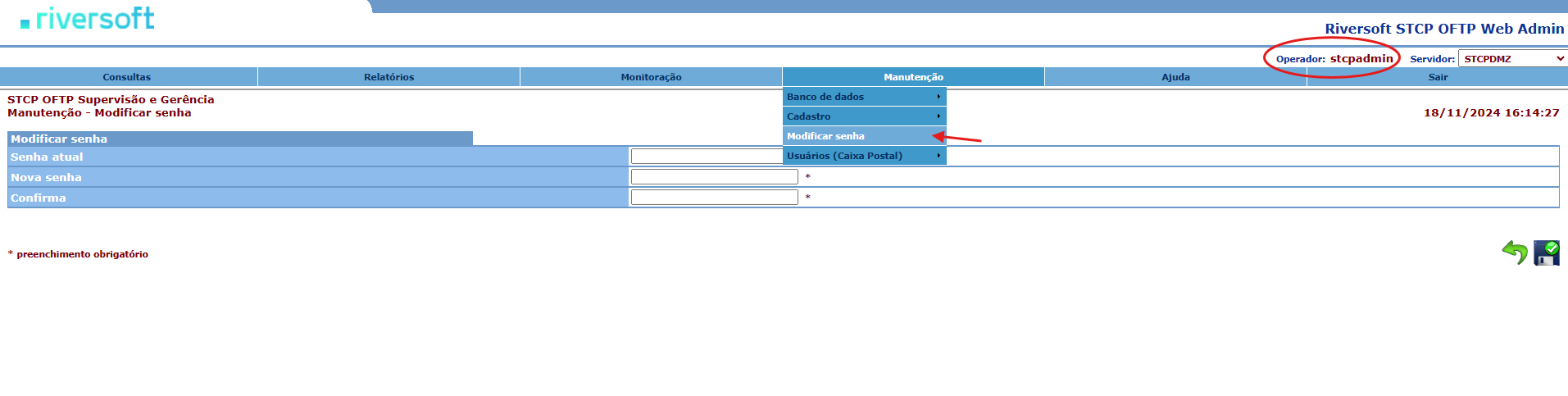Select Modificar senha menu entry
1568x396 pixels.
coord(865,136)
